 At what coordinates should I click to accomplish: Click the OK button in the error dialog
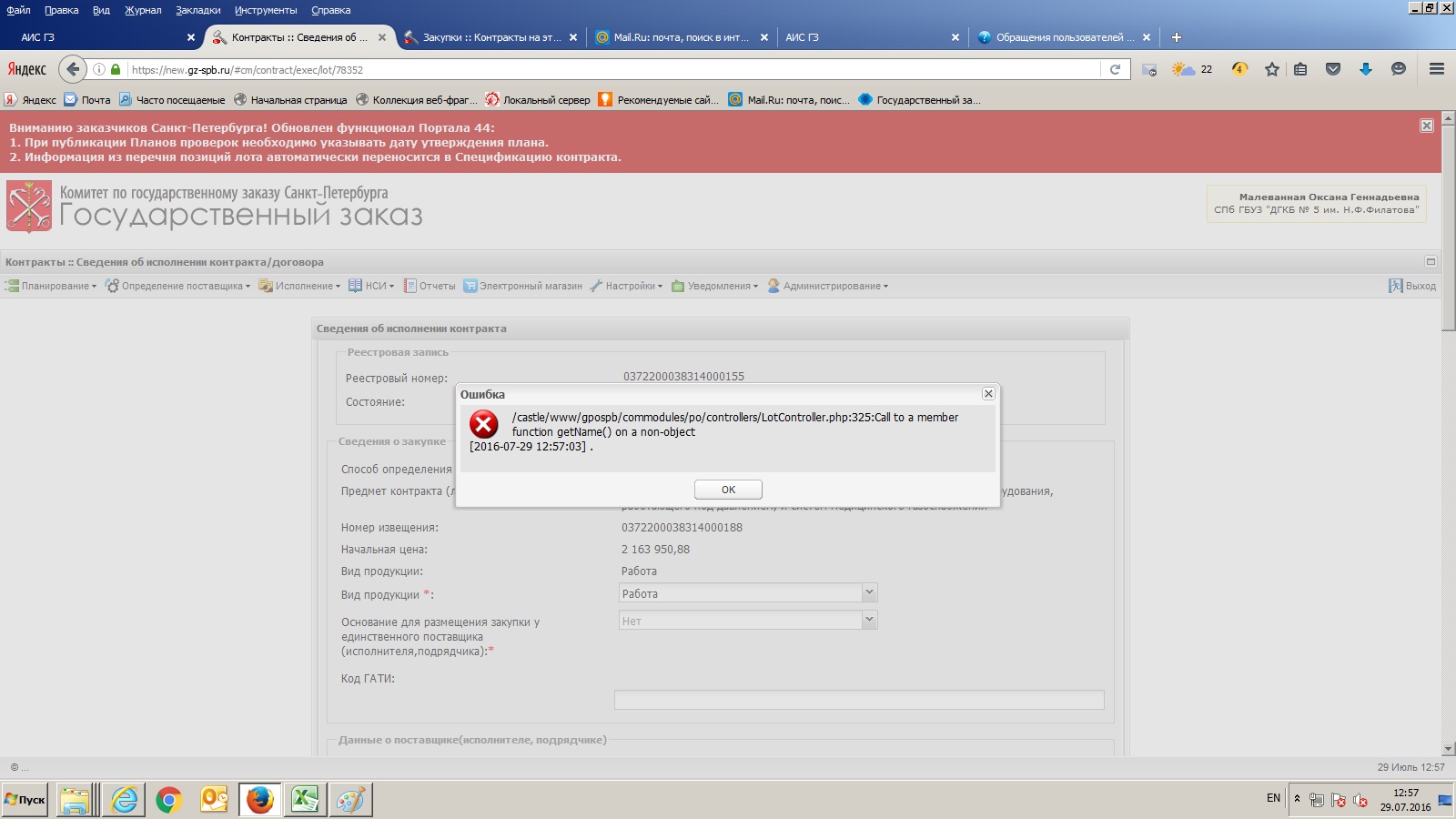tap(728, 490)
